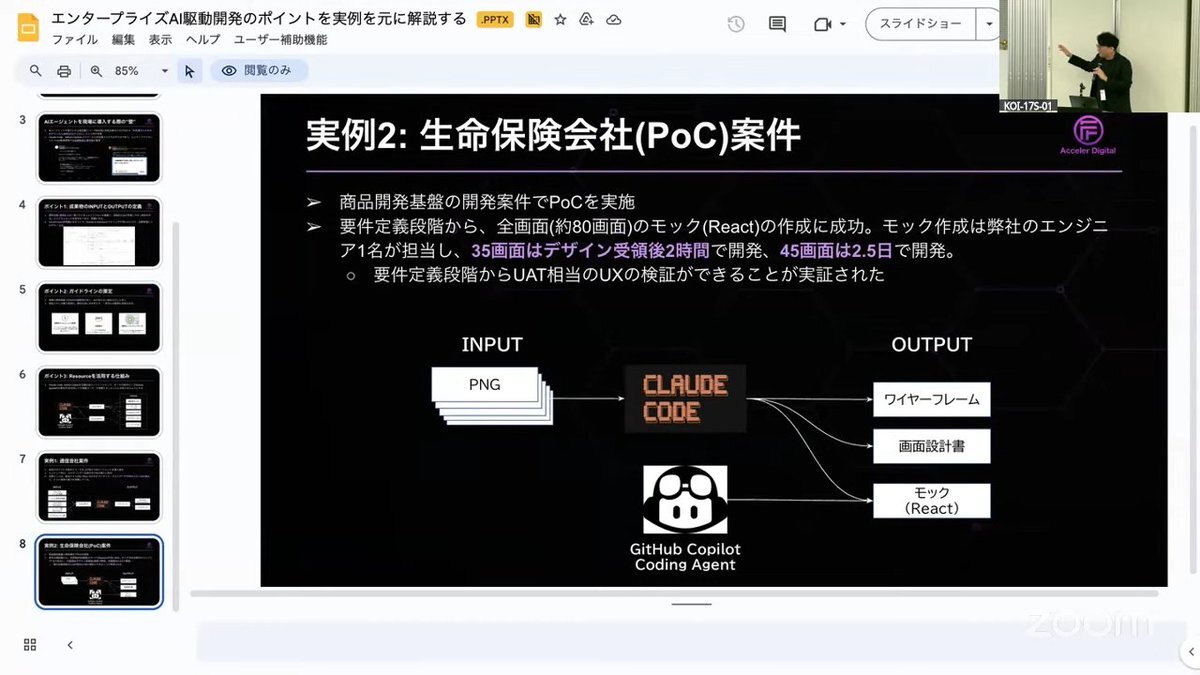1200x675 pixels.
Task: Open the ヘルプ menu
Action: coord(202,40)
